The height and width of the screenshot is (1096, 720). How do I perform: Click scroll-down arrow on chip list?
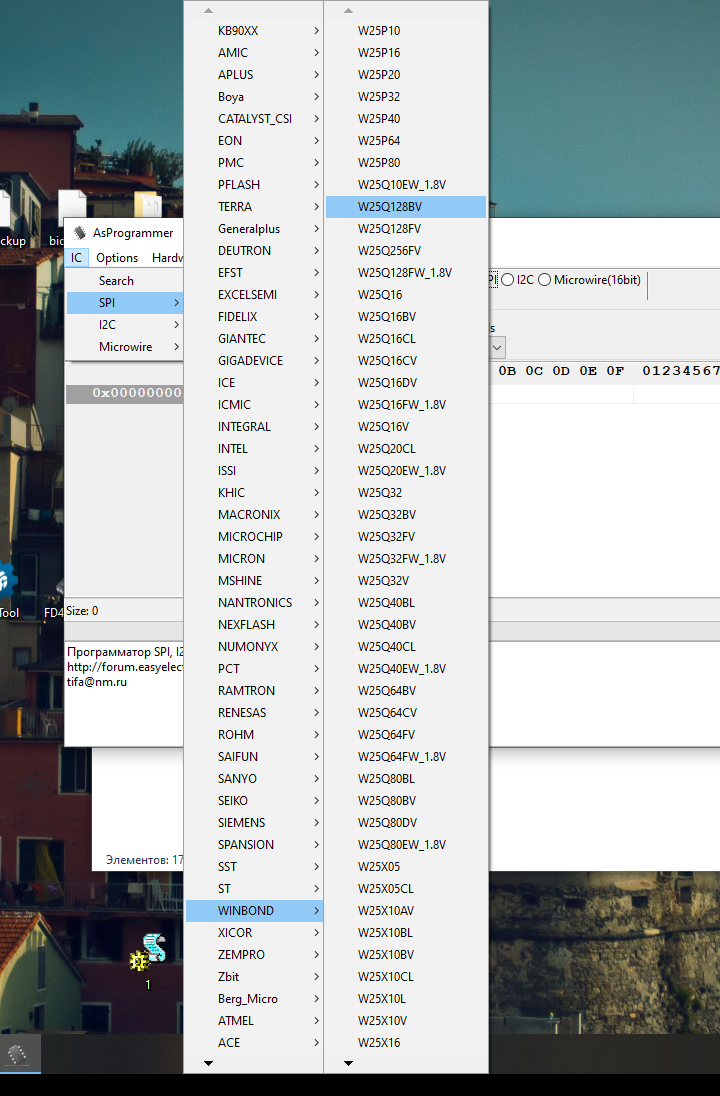point(348,1063)
